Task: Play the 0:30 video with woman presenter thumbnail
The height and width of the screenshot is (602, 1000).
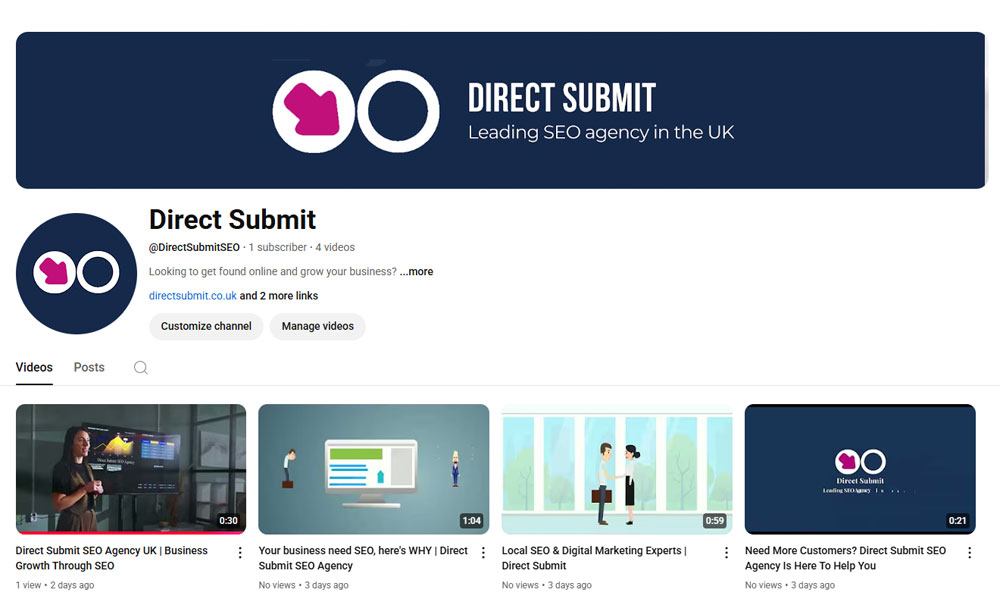Action: point(131,469)
